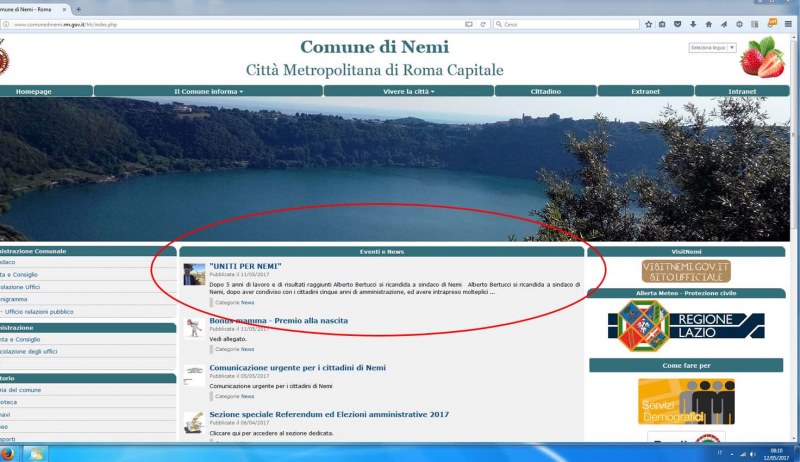Click the paper-plane share icon in toolbar
The width and height of the screenshot is (800, 462).
[x=724, y=24]
